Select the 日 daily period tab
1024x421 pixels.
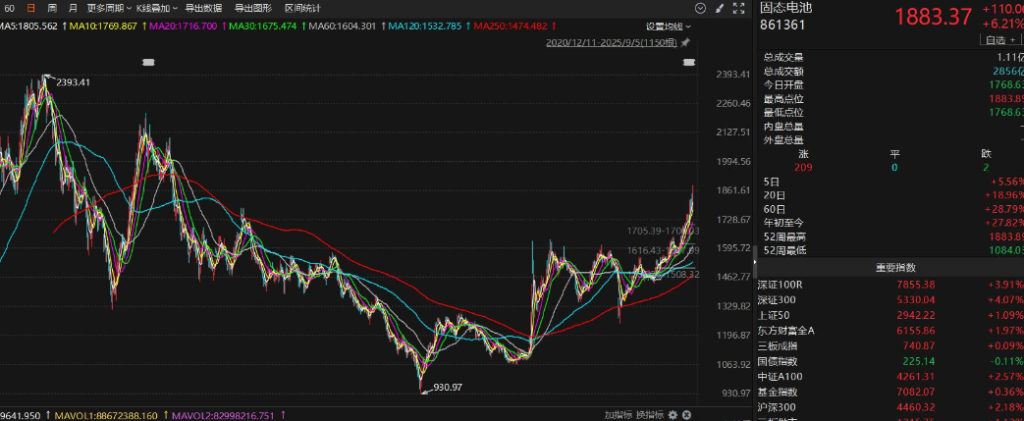coord(31,8)
